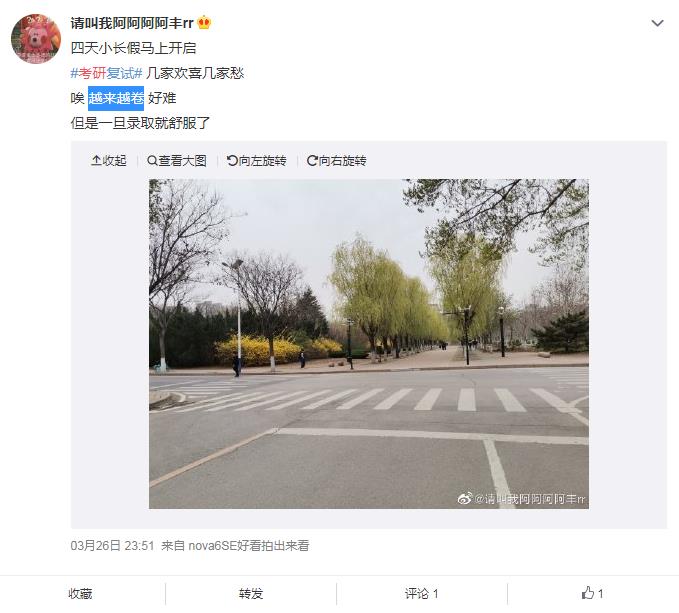Click the counterclockwise rotate icon
The width and height of the screenshot is (679, 613).
[x=232, y=161]
